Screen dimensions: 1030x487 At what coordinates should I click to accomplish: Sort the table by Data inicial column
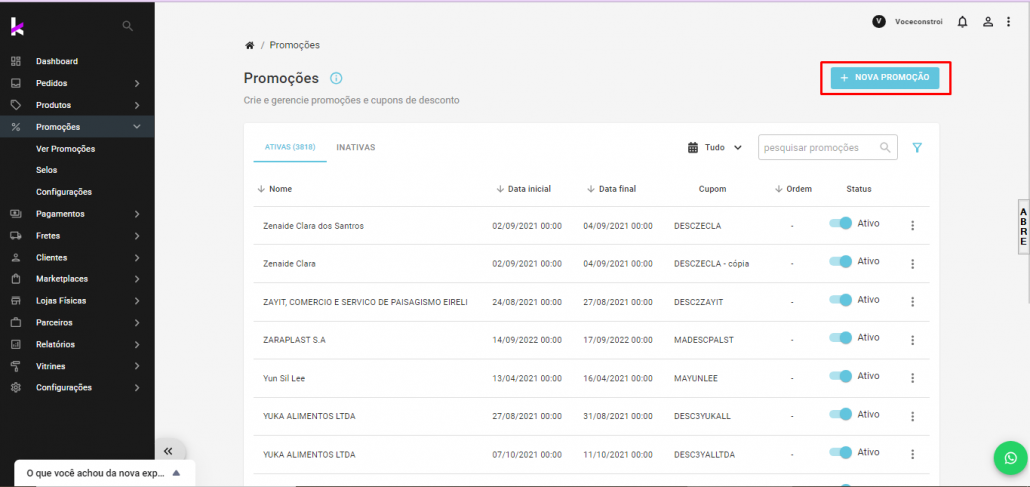coord(528,189)
